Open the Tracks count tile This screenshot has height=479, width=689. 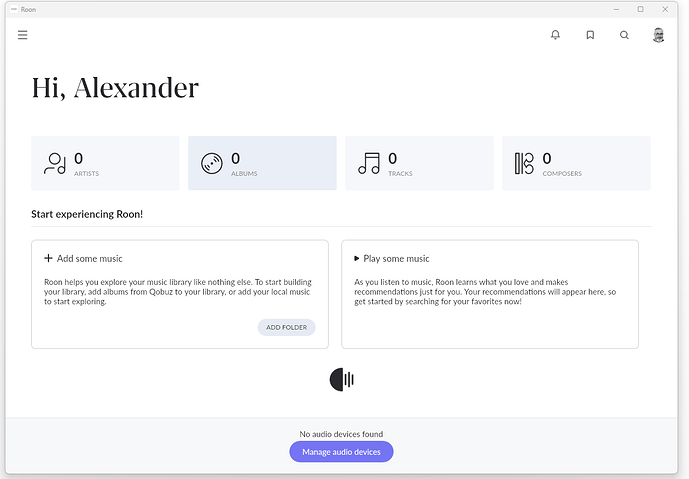[419, 163]
